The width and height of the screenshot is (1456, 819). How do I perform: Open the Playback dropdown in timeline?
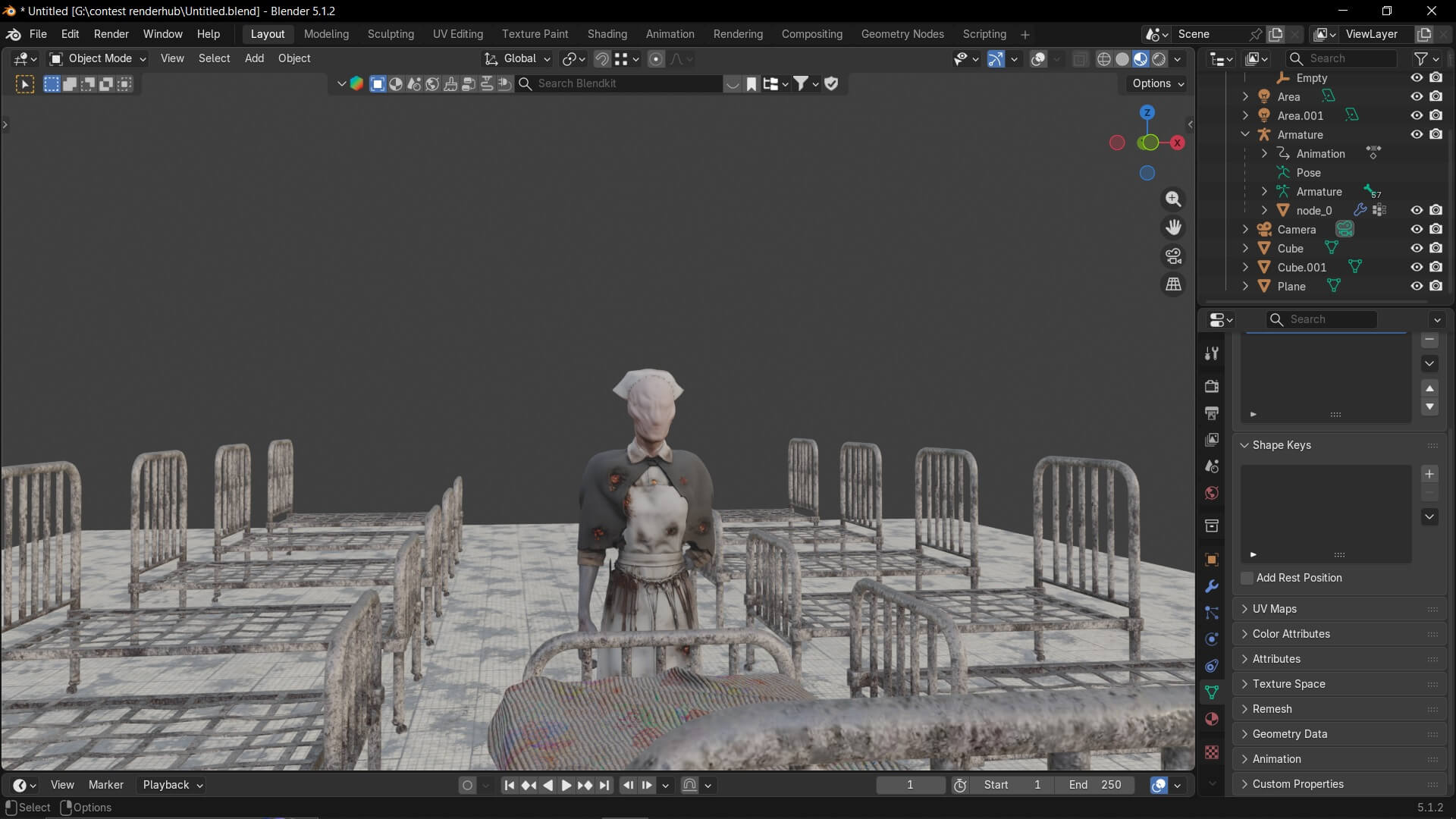tap(173, 785)
